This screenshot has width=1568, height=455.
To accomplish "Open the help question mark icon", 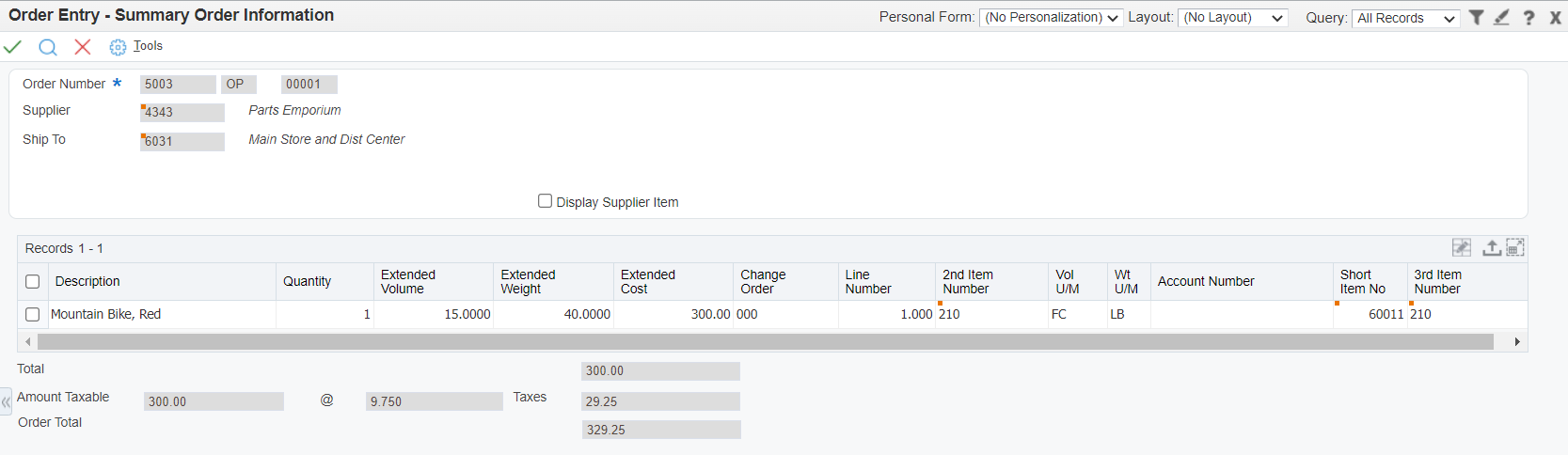I will [x=1529, y=17].
